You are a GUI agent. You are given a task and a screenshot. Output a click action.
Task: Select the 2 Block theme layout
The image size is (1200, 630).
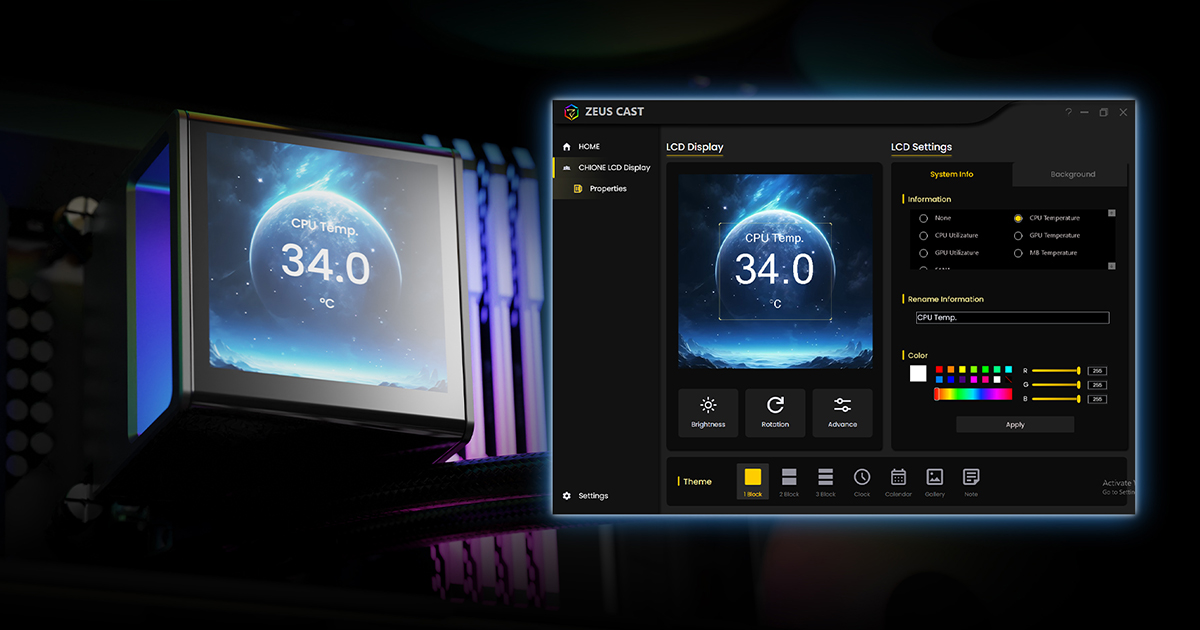(790, 481)
